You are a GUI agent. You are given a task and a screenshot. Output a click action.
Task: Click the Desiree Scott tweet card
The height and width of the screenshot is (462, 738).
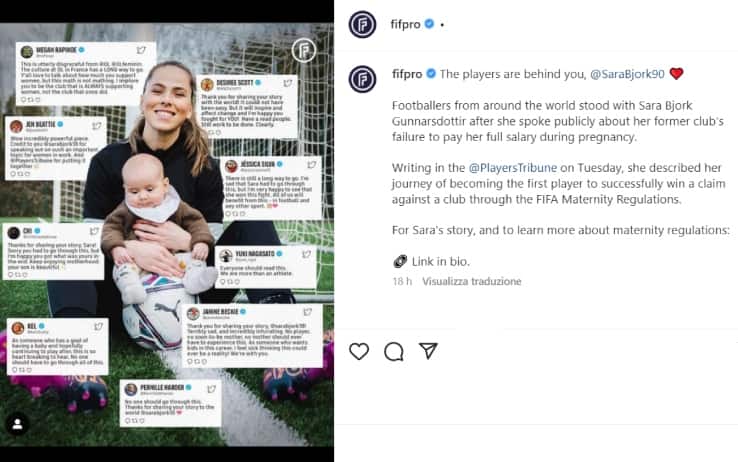247,107
